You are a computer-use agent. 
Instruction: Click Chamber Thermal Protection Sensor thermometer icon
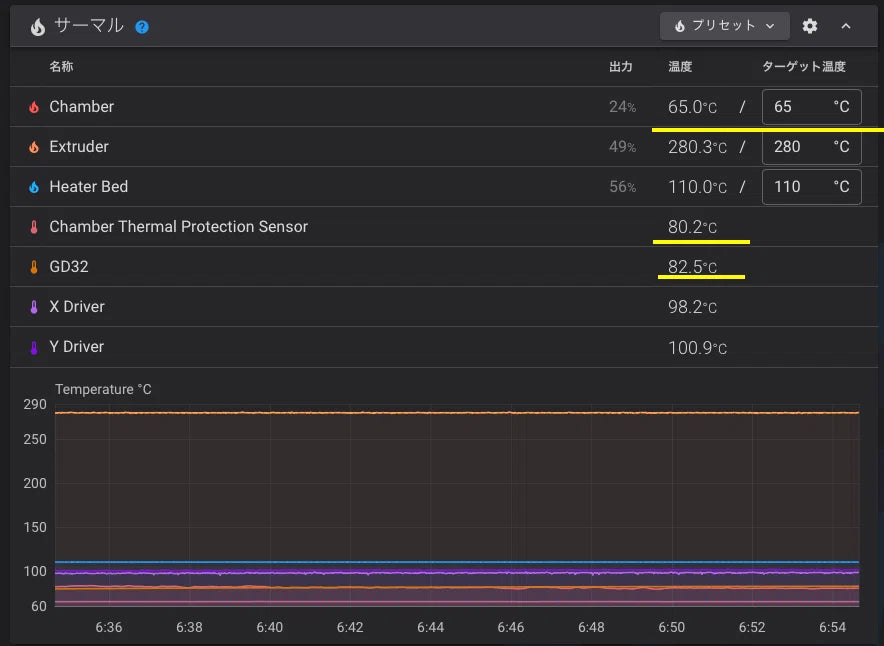pyautogui.click(x=34, y=227)
